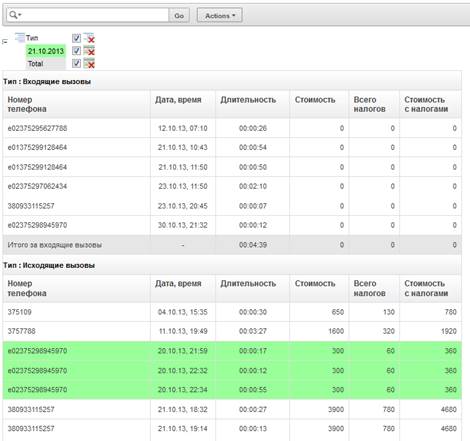Viewport: 470px width, 441px height.
Task: Click phone number e02375295627788
Action: coord(37,128)
